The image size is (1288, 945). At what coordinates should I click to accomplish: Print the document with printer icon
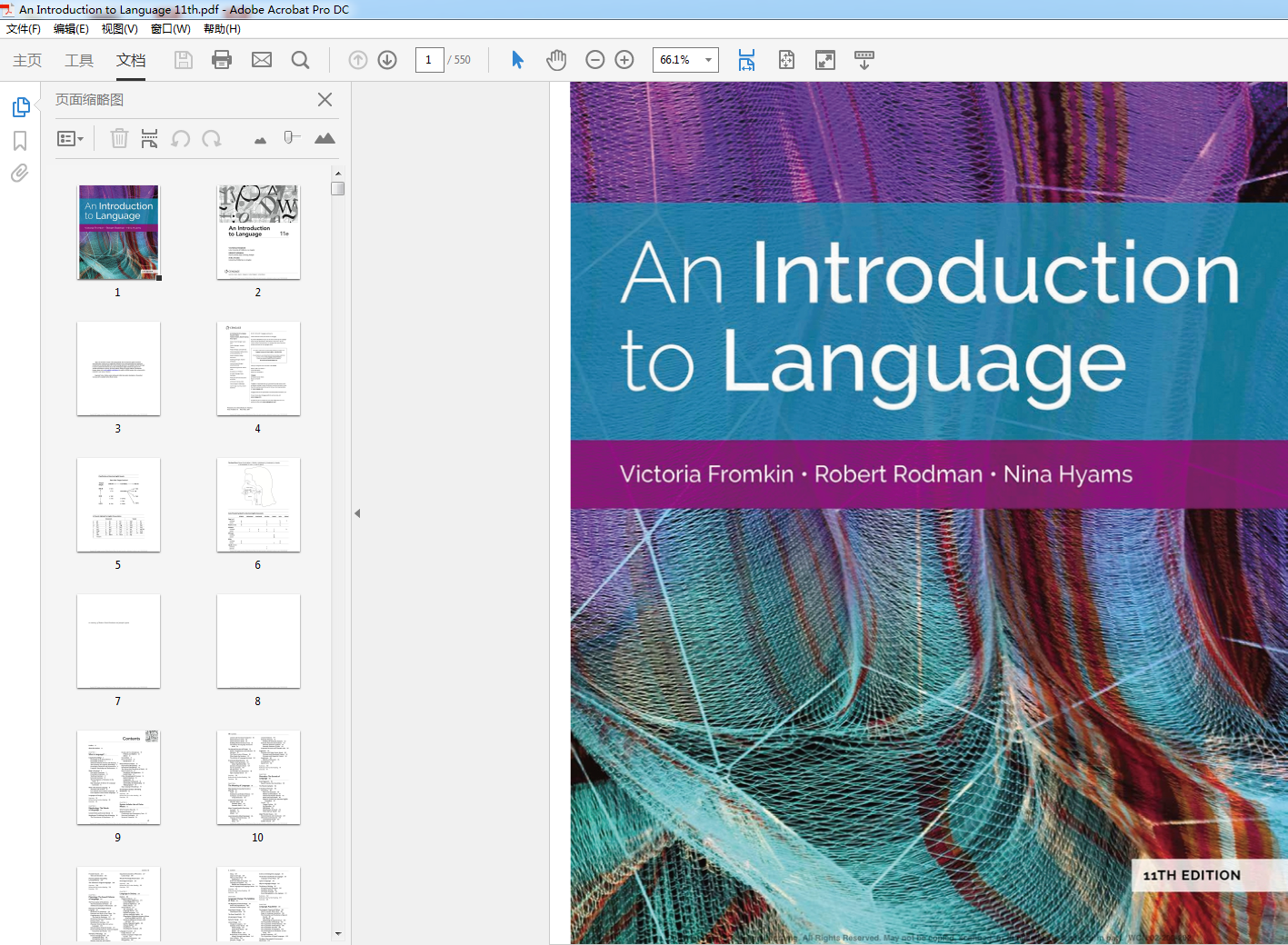[x=222, y=60]
